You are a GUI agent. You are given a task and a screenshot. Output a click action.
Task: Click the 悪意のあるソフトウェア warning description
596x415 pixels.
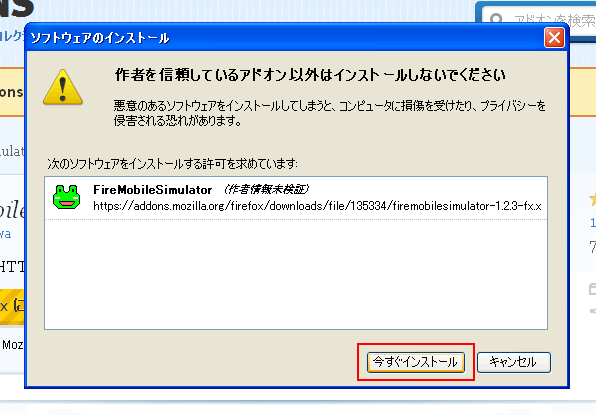[330, 113]
